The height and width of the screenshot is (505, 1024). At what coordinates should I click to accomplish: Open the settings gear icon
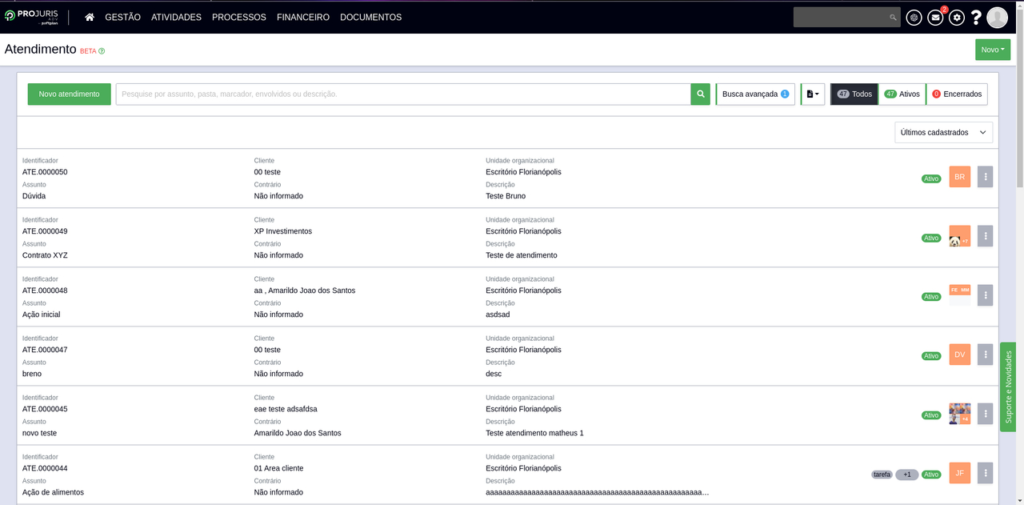coord(956,17)
